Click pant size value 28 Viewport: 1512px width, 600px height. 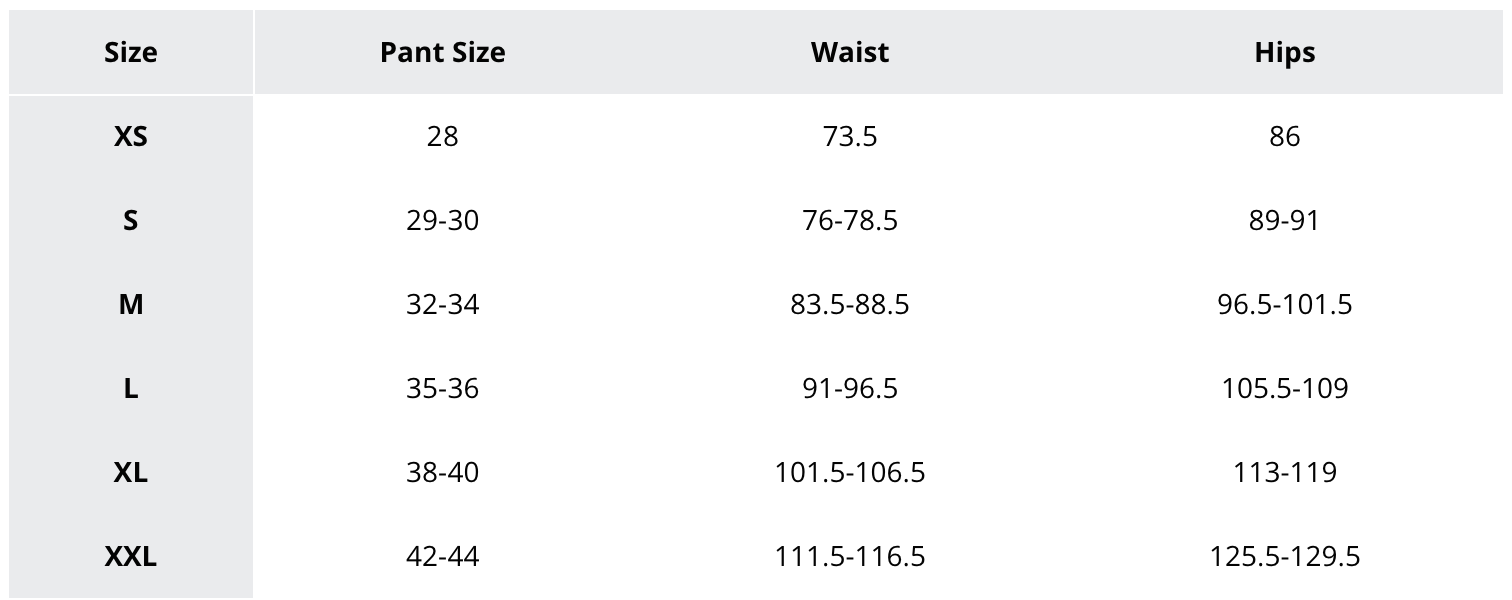pyautogui.click(x=442, y=136)
